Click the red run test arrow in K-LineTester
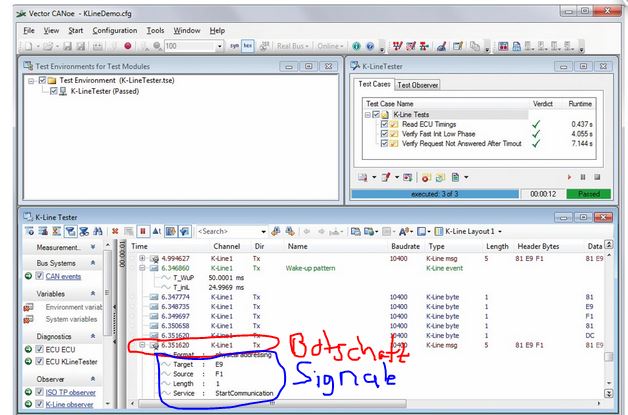This screenshot has height=415, width=628. tap(570, 177)
